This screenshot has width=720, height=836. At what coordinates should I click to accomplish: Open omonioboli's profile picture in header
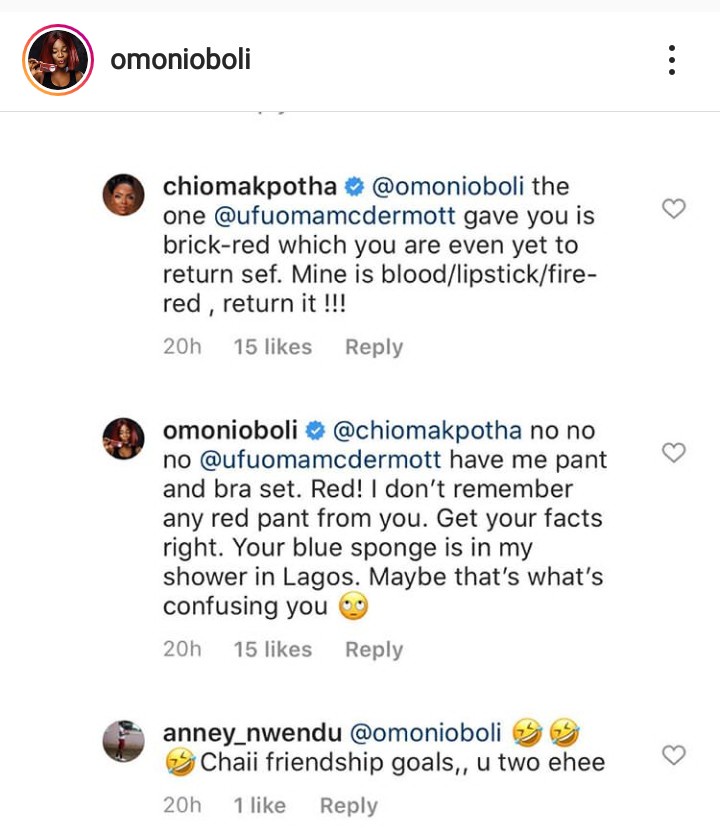[58, 60]
